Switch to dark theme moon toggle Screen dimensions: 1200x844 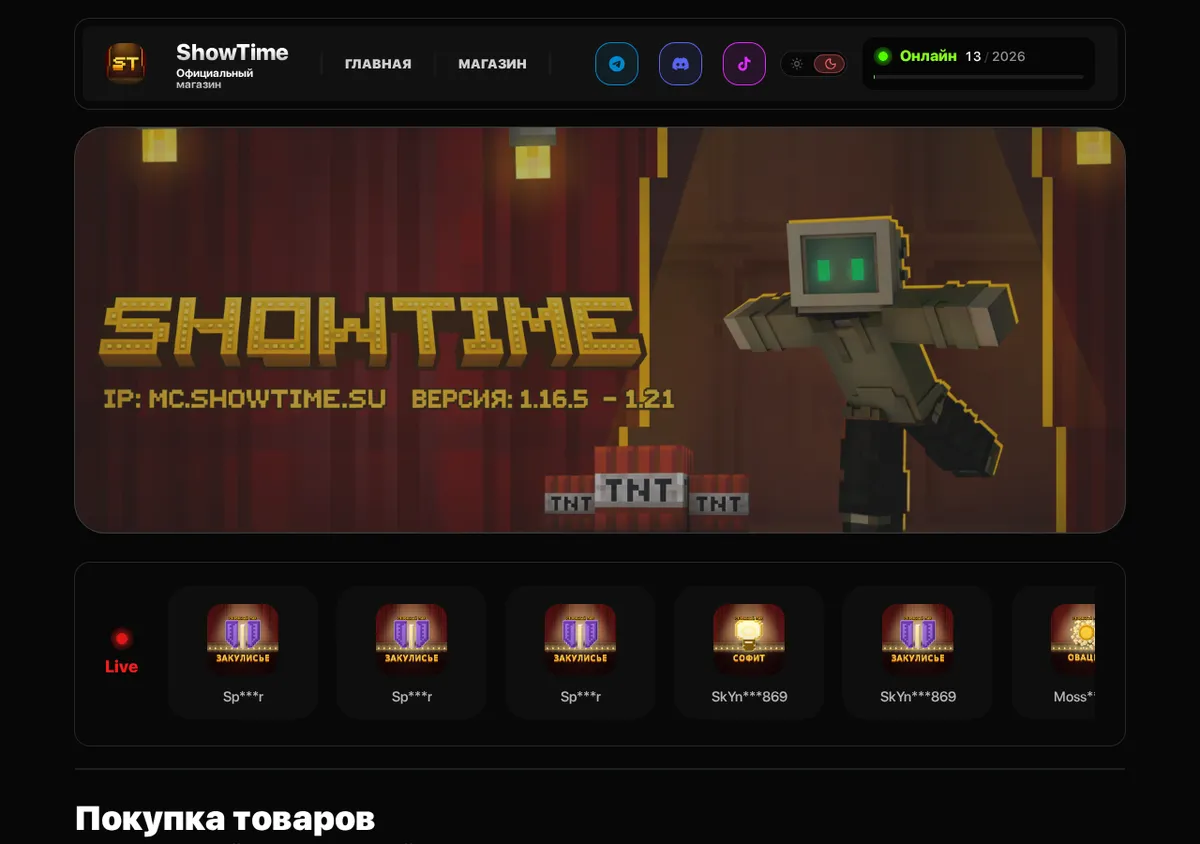(x=830, y=64)
